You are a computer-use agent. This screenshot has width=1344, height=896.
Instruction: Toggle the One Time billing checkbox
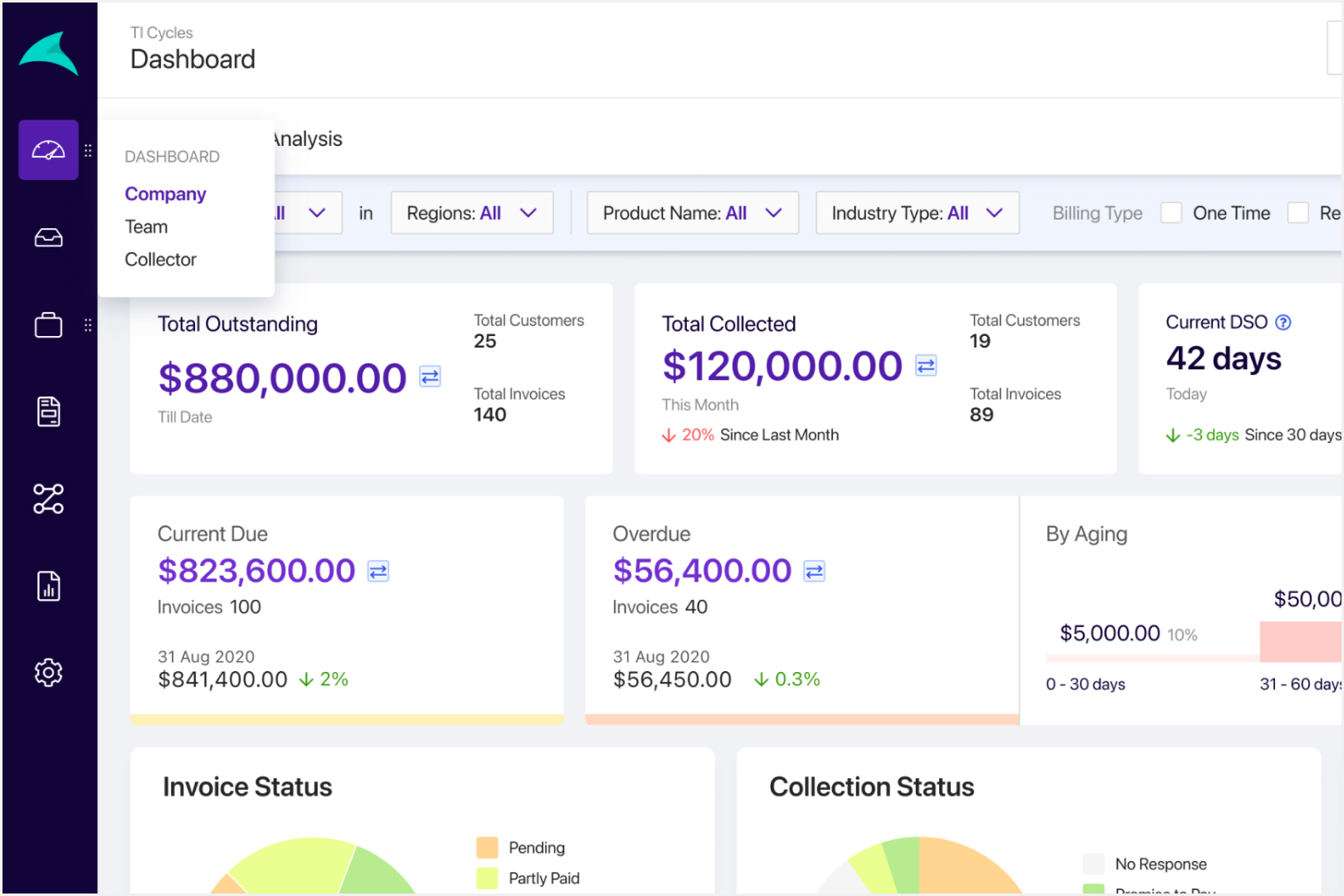1171,213
